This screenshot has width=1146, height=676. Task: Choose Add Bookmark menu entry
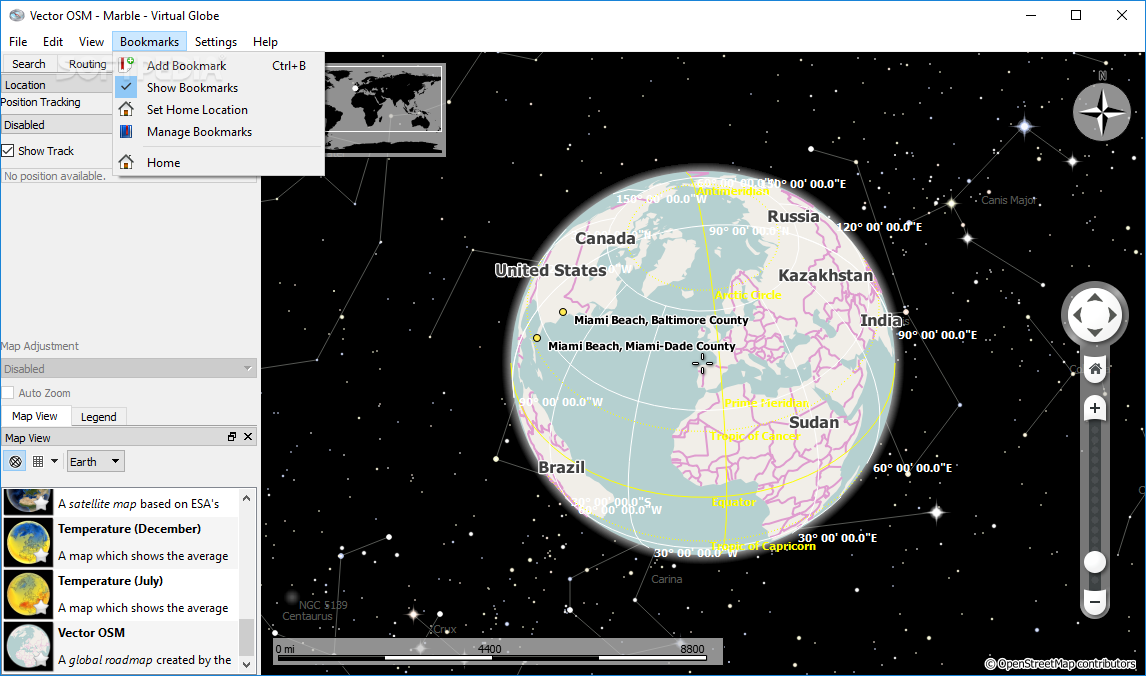tap(219, 65)
